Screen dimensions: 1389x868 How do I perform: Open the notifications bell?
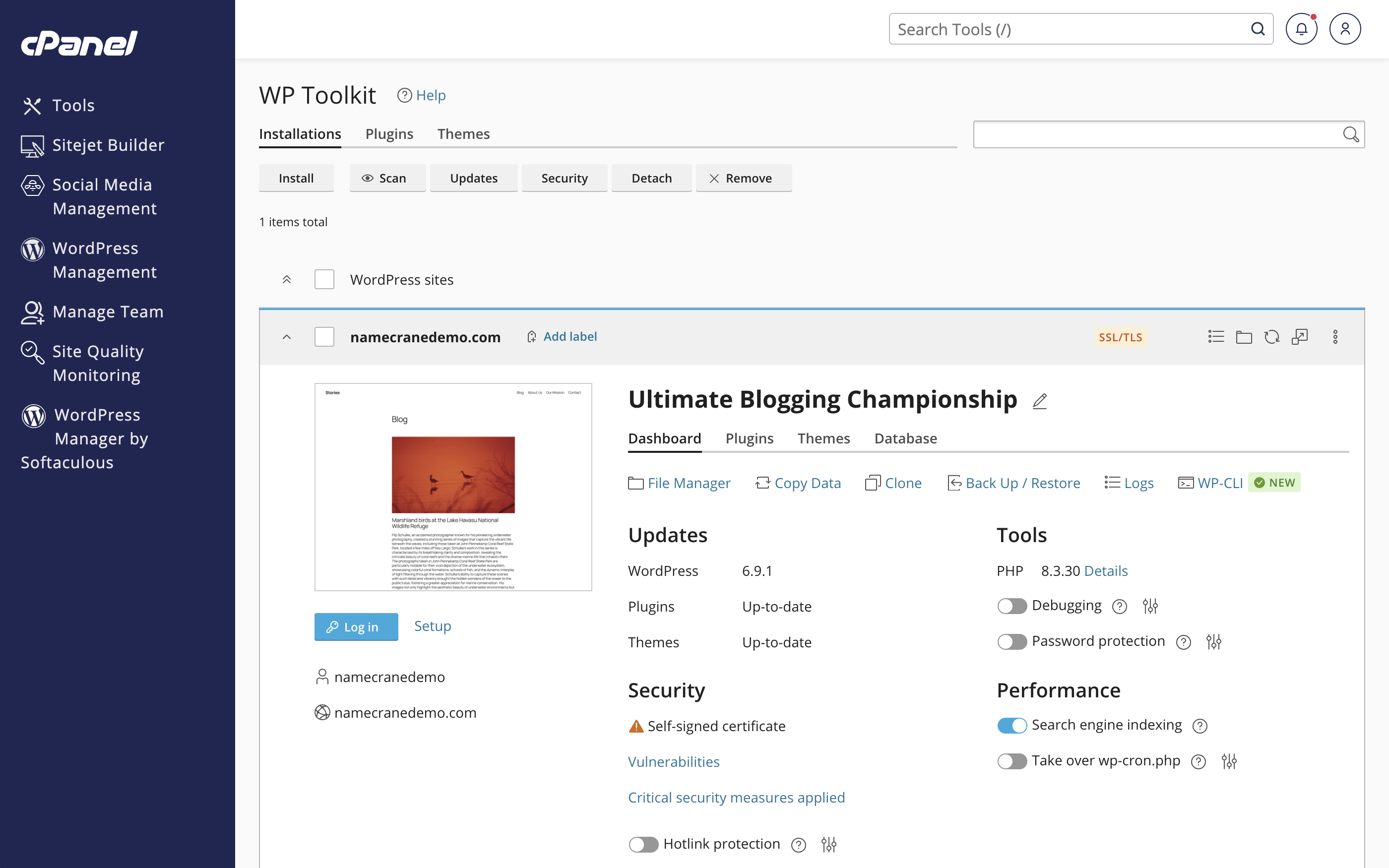click(1302, 28)
